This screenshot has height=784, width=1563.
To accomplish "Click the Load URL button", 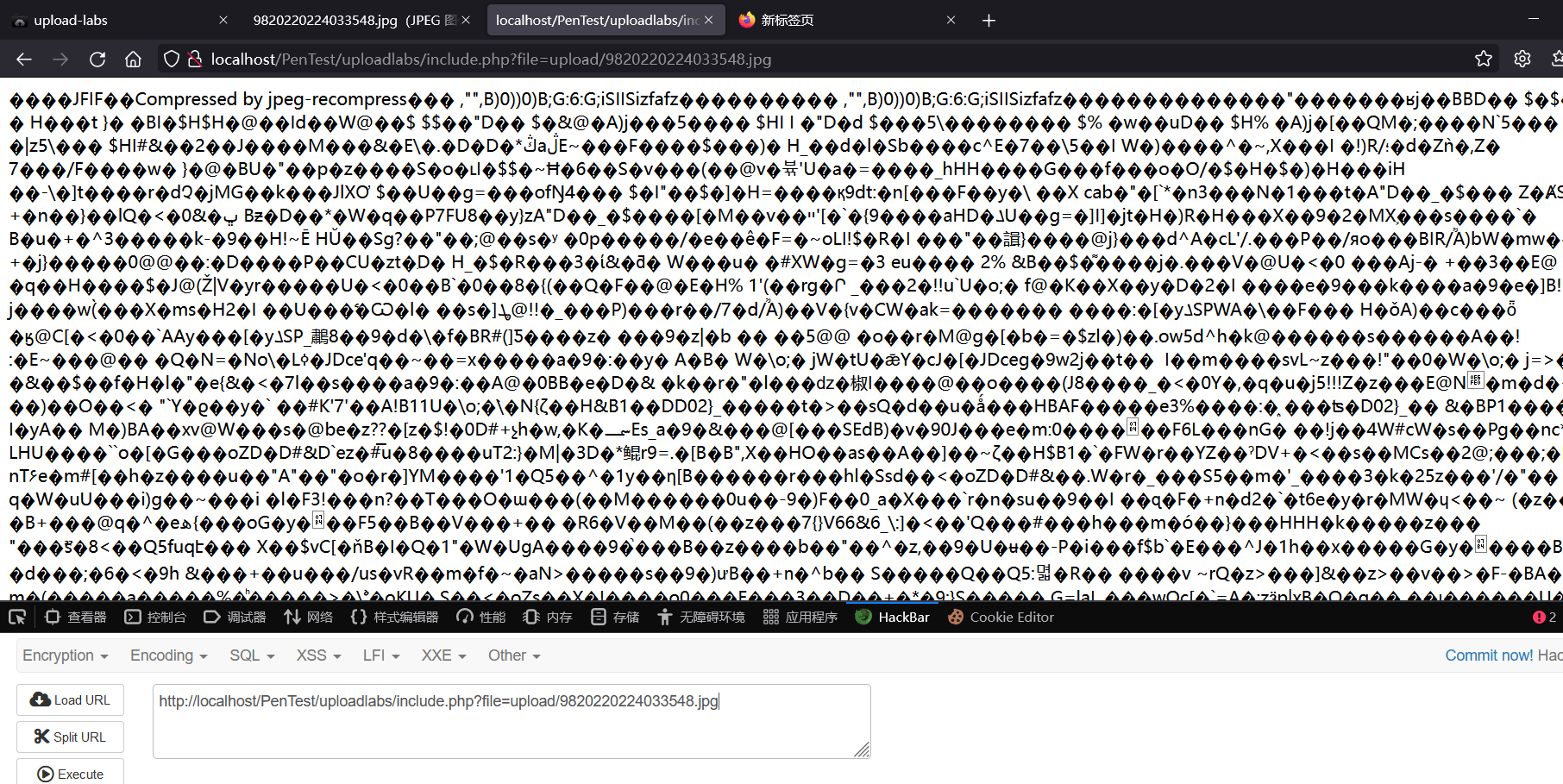I will click(70, 699).
